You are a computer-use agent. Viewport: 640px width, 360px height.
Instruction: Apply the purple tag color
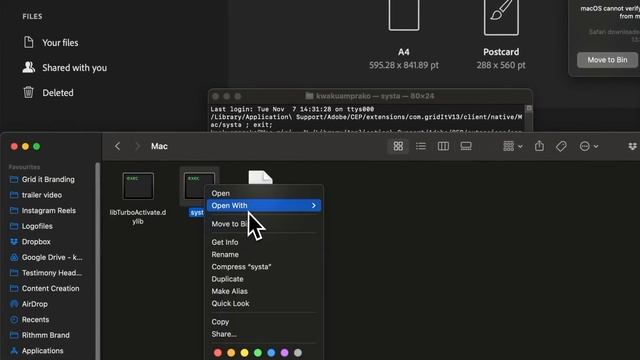pyautogui.click(x=284, y=353)
